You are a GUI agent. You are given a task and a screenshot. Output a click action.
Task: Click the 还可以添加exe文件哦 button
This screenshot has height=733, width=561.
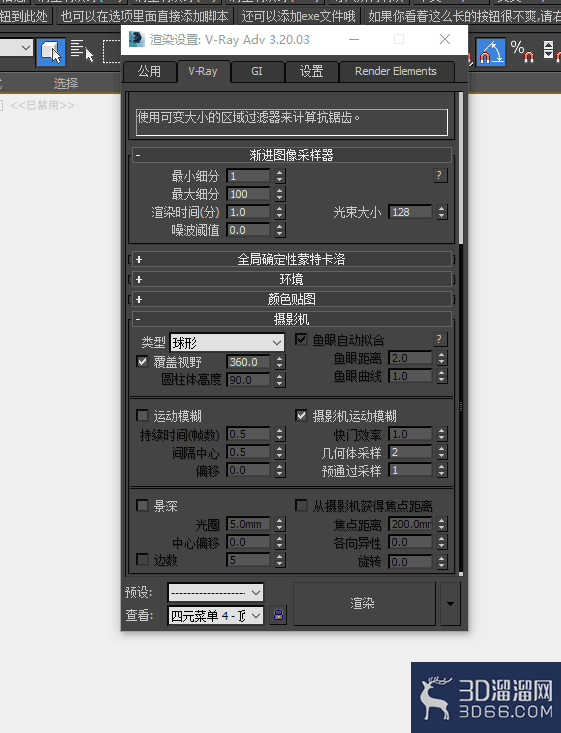tap(298, 16)
